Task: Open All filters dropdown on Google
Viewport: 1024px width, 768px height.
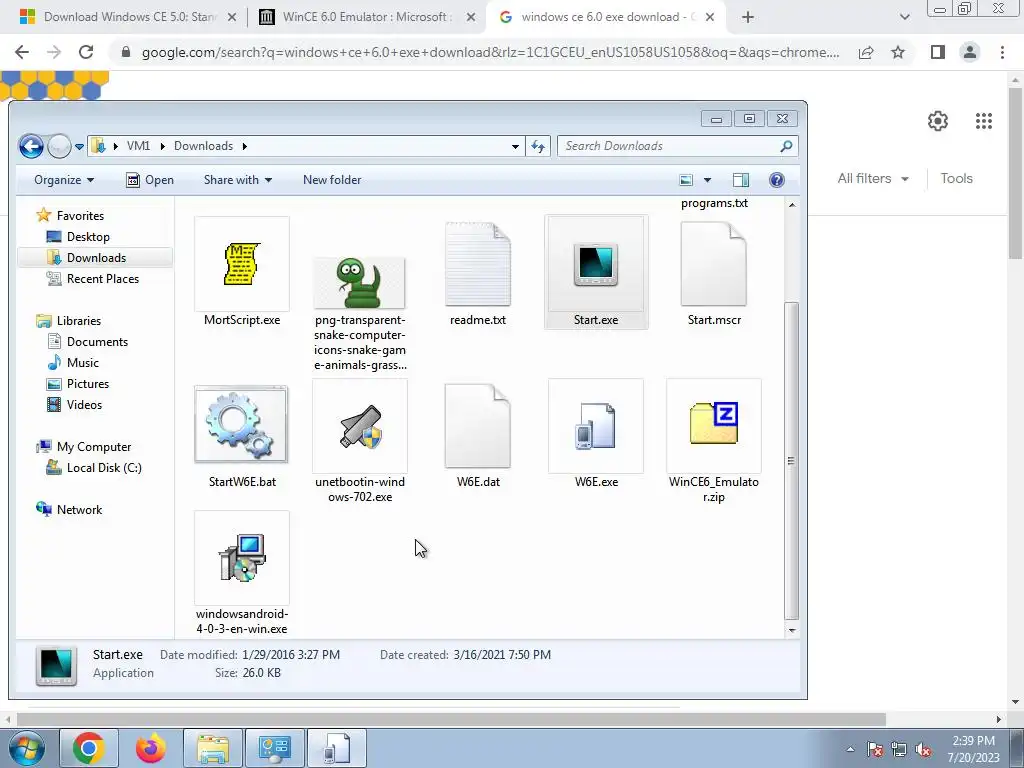Action: coord(872,178)
